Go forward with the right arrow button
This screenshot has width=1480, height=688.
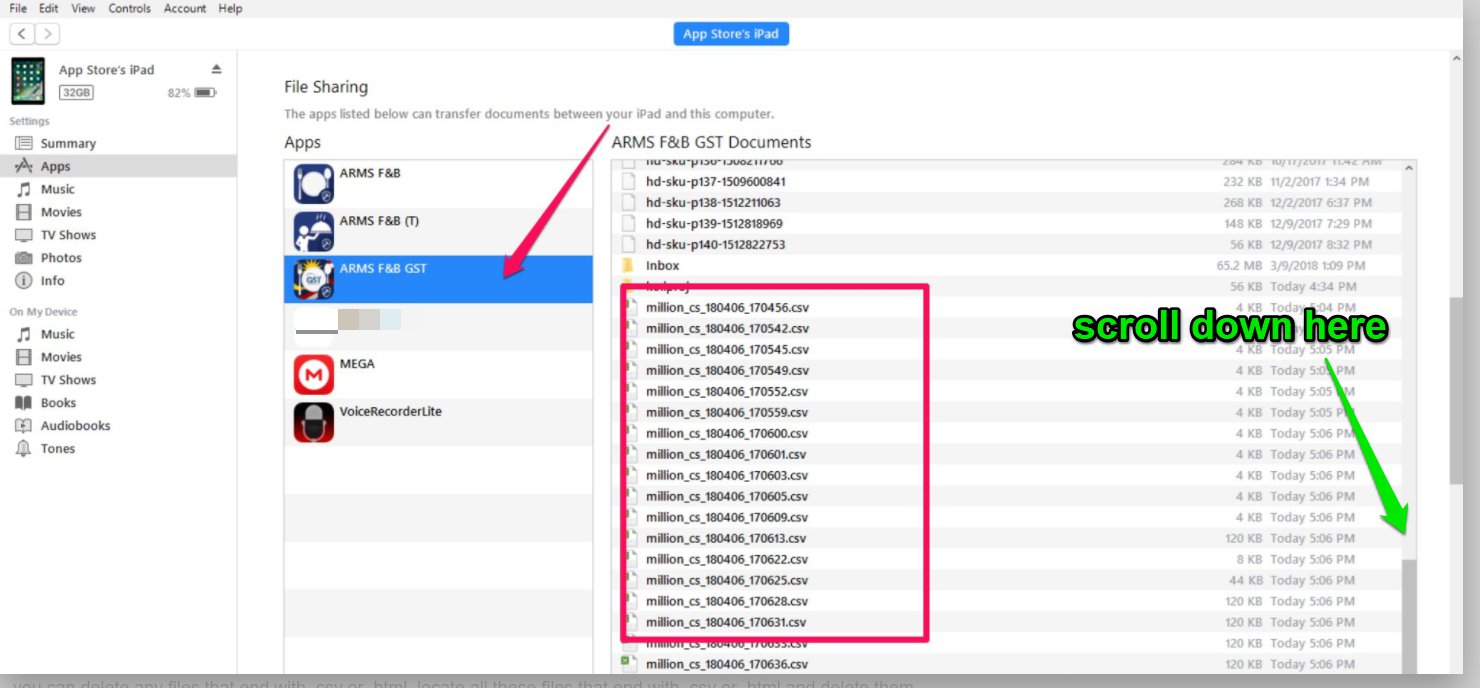coord(47,34)
